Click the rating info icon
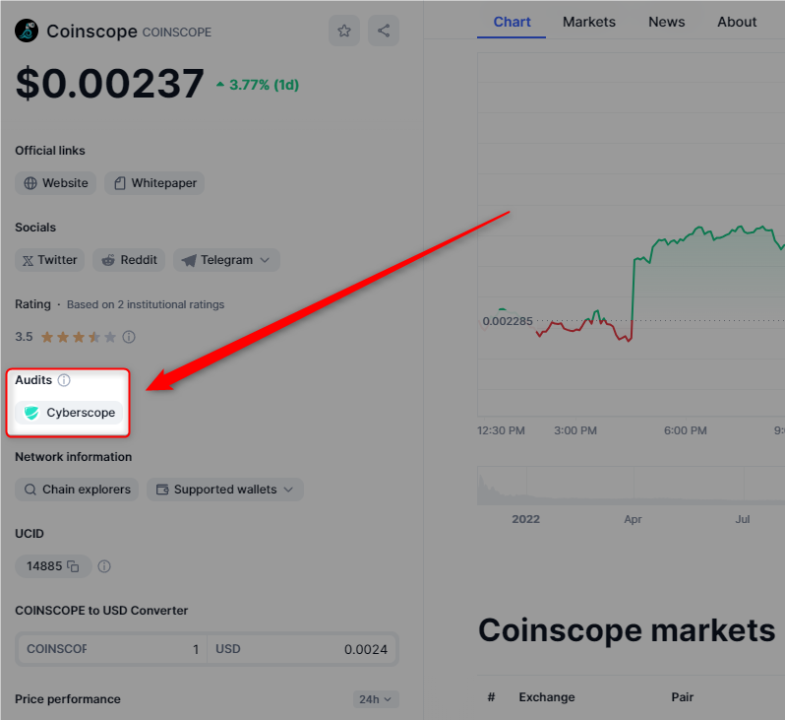 129,337
